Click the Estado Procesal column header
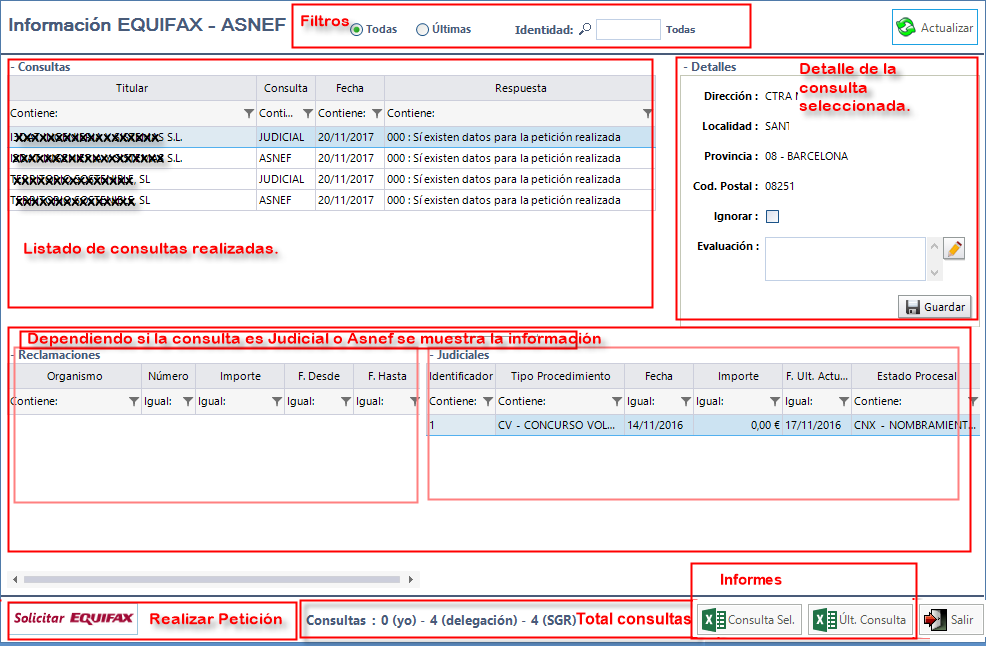This screenshot has height=646, width=986. click(x=916, y=376)
